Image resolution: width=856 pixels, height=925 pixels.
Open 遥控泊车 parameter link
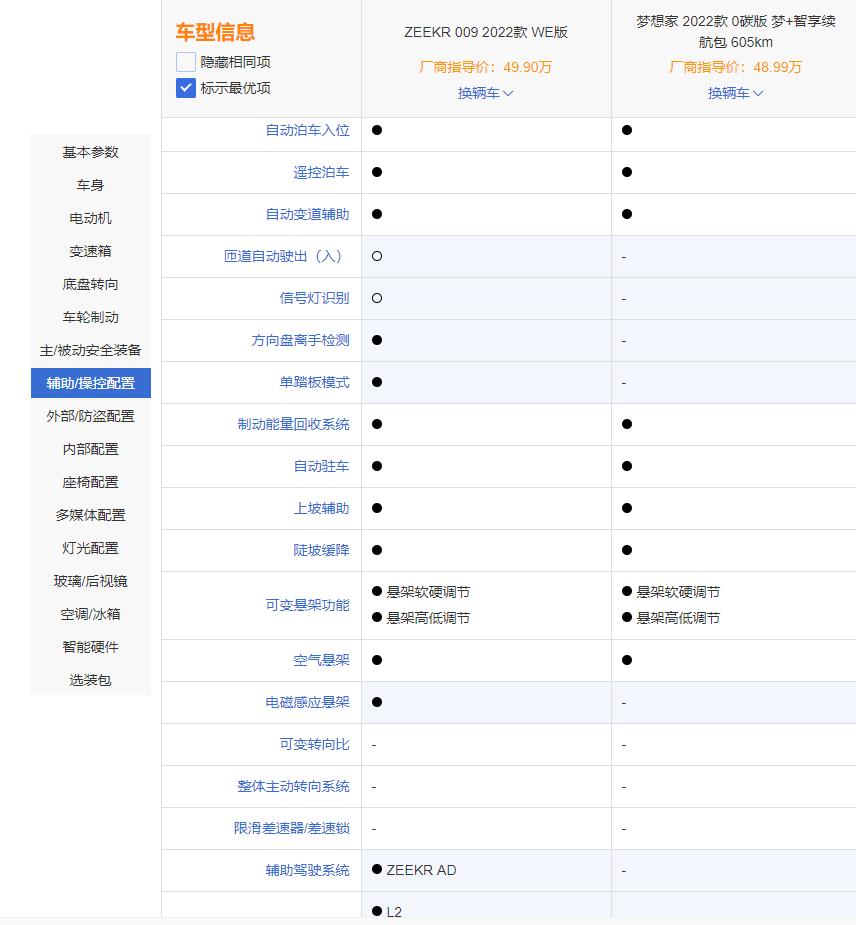pyautogui.click(x=322, y=172)
